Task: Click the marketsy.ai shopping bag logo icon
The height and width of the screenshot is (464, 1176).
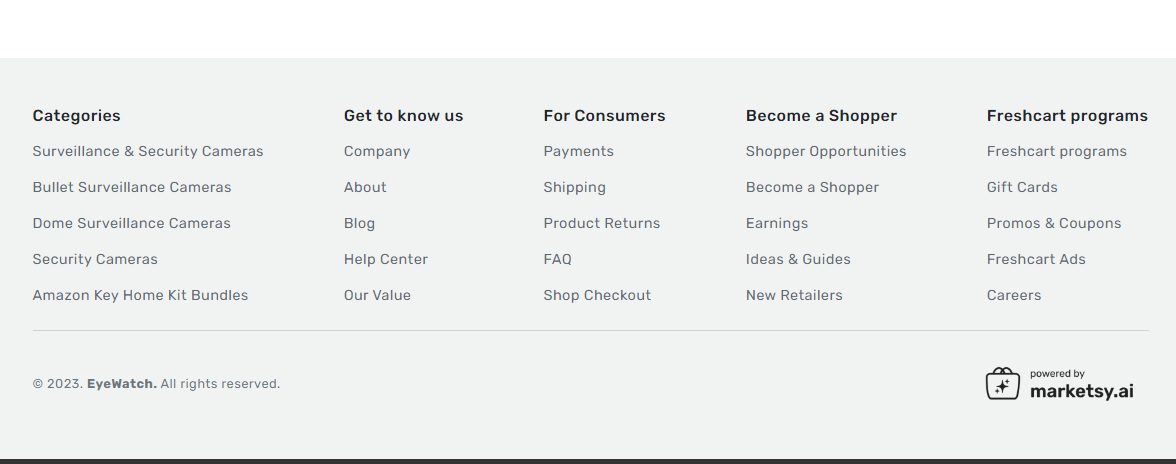Action: coord(1002,384)
